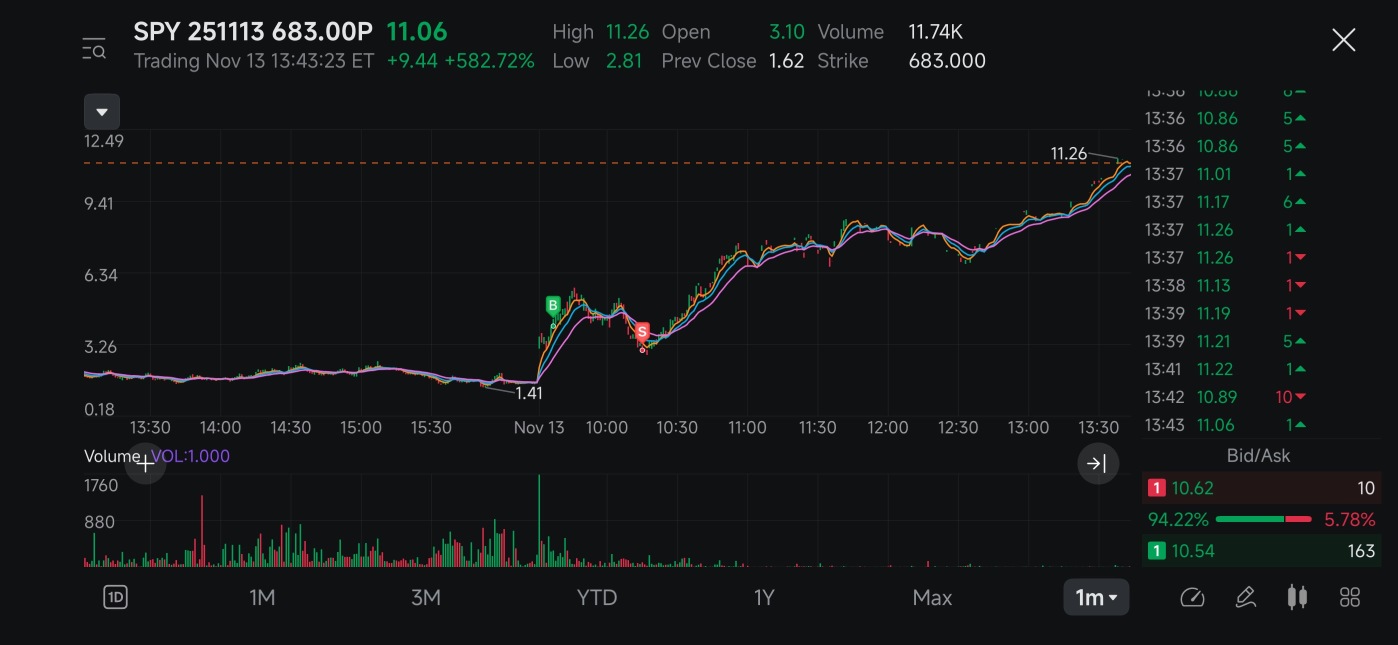Show the Max range
The height and width of the screenshot is (645, 1398).
tap(932, 598)
